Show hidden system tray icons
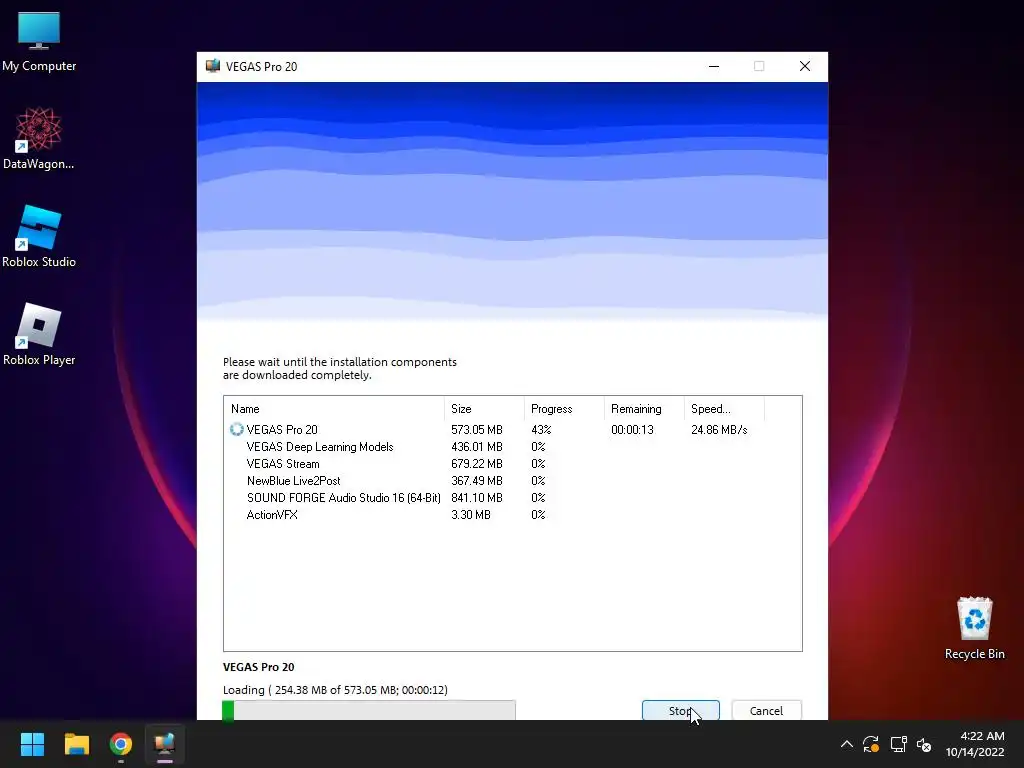 (x=846, y=744)
